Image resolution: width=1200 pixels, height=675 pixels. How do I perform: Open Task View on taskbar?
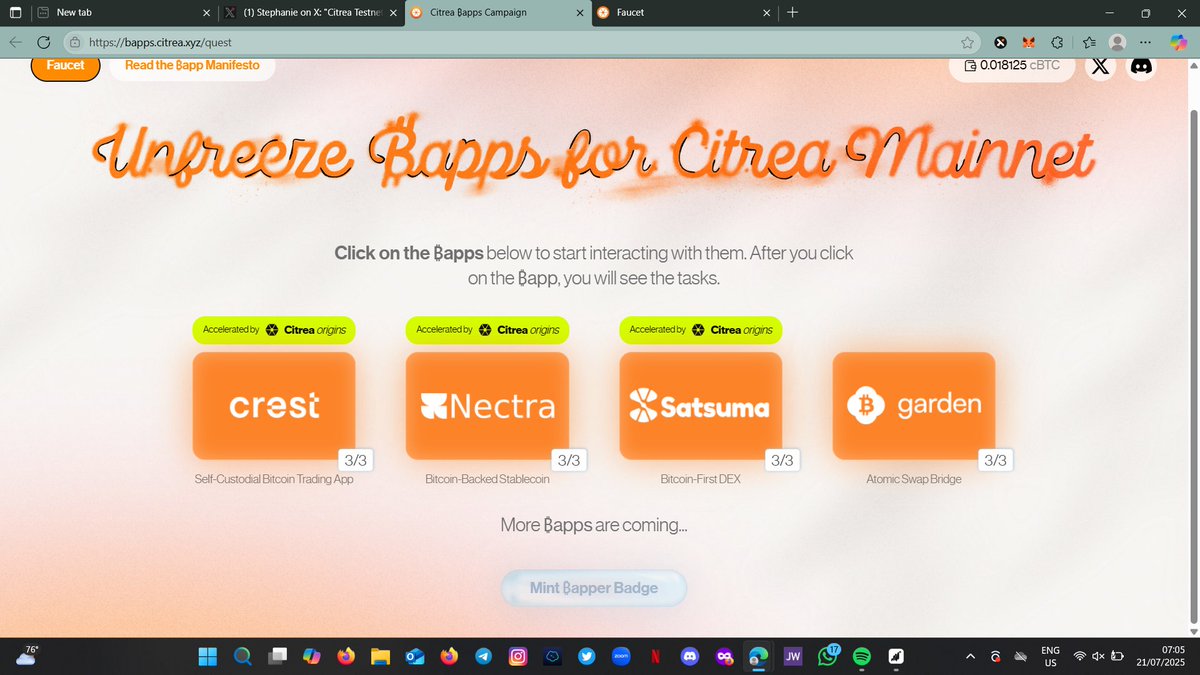click(276, 656)
